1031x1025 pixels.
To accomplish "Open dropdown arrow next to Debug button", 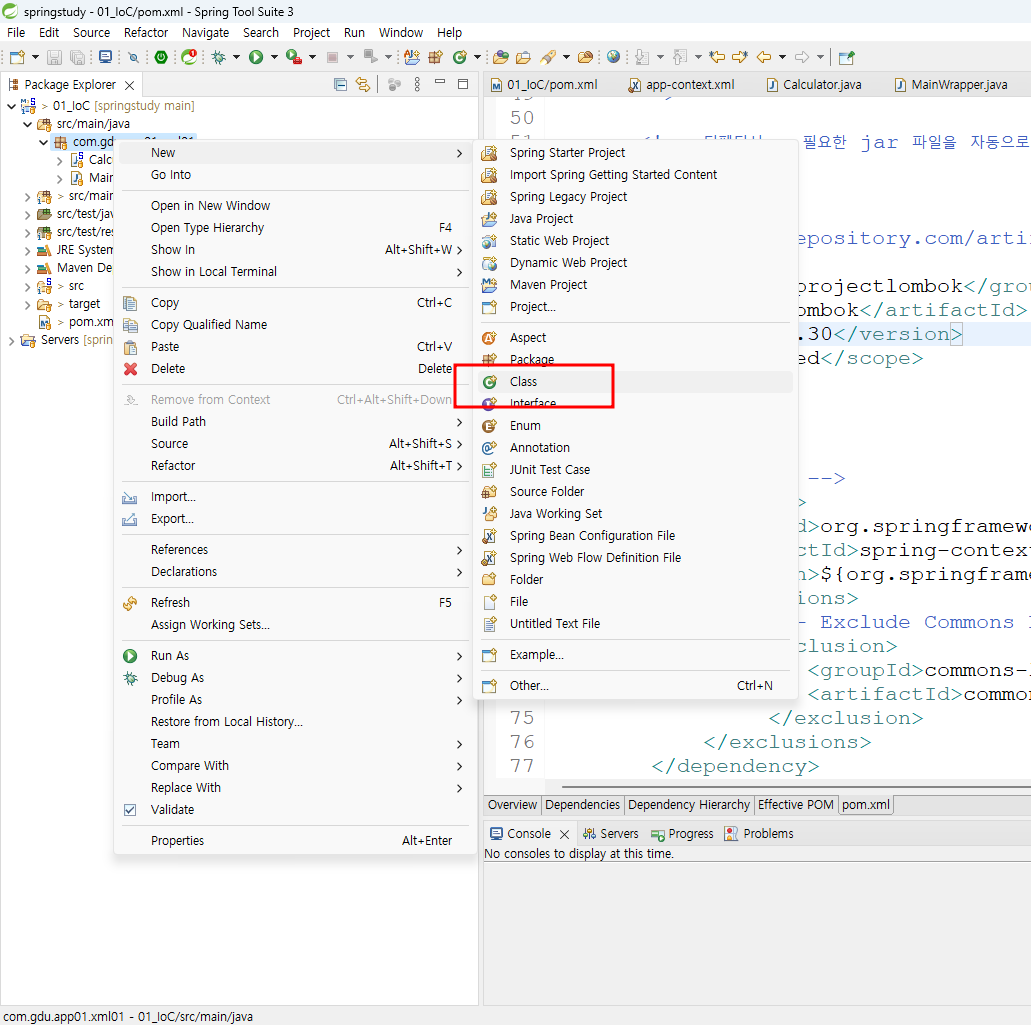I will 237,57.
